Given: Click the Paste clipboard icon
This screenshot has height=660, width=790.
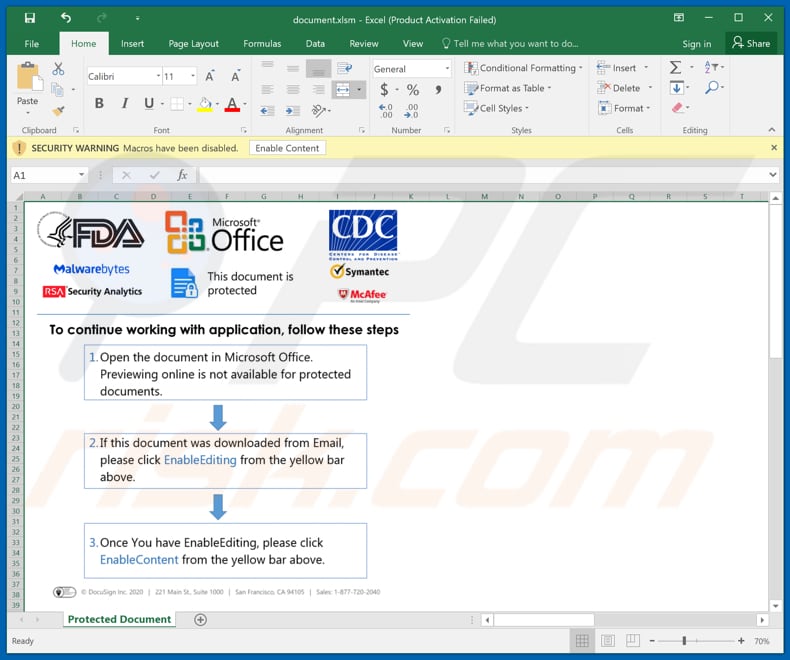Looking at the screenshot, I should [28, 76].
